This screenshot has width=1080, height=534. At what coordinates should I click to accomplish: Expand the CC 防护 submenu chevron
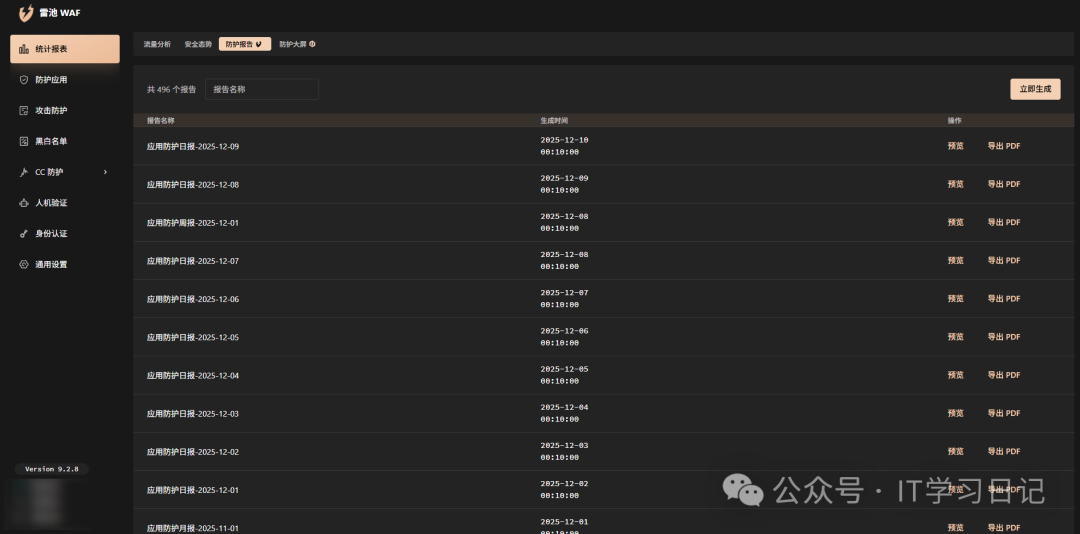[x=105, y=172]
